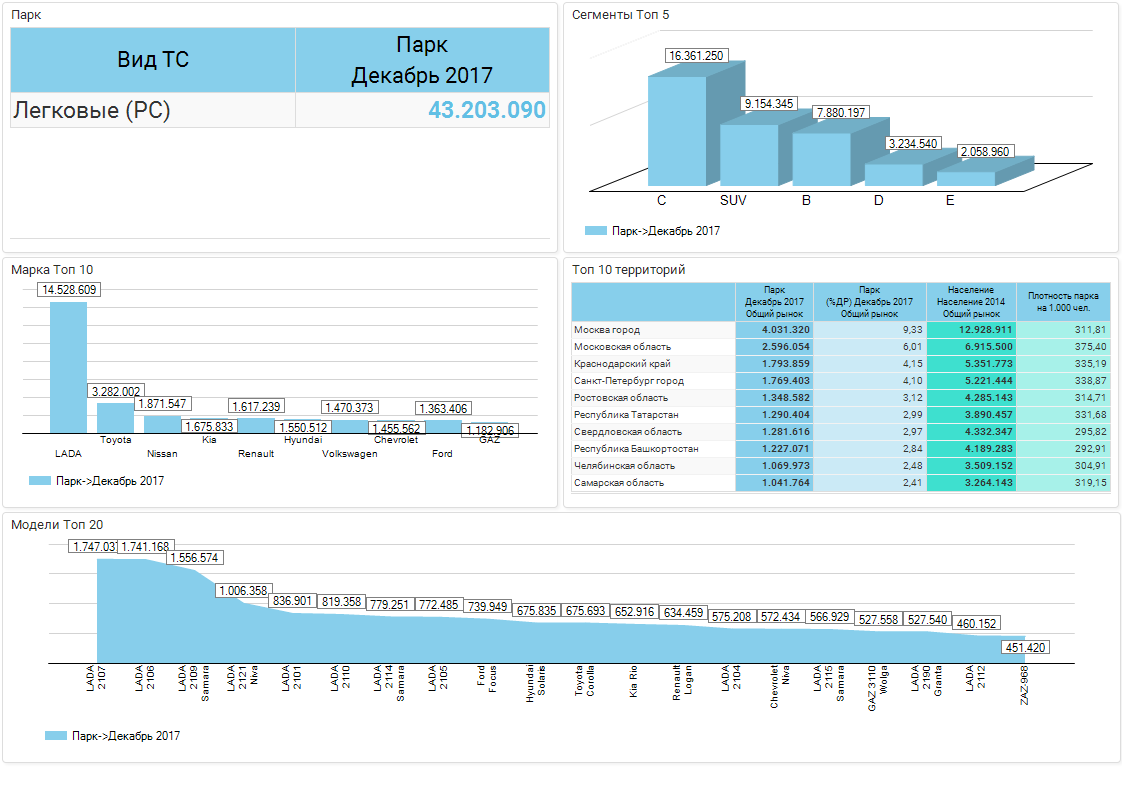Click legend swatch under Модели Топ 20 chart
The width and height of the screenshot is (1122, 793).
pos(56,736)
